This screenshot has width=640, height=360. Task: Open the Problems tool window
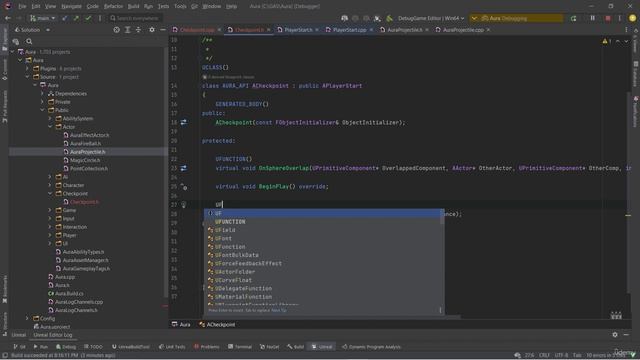[207, 347]
